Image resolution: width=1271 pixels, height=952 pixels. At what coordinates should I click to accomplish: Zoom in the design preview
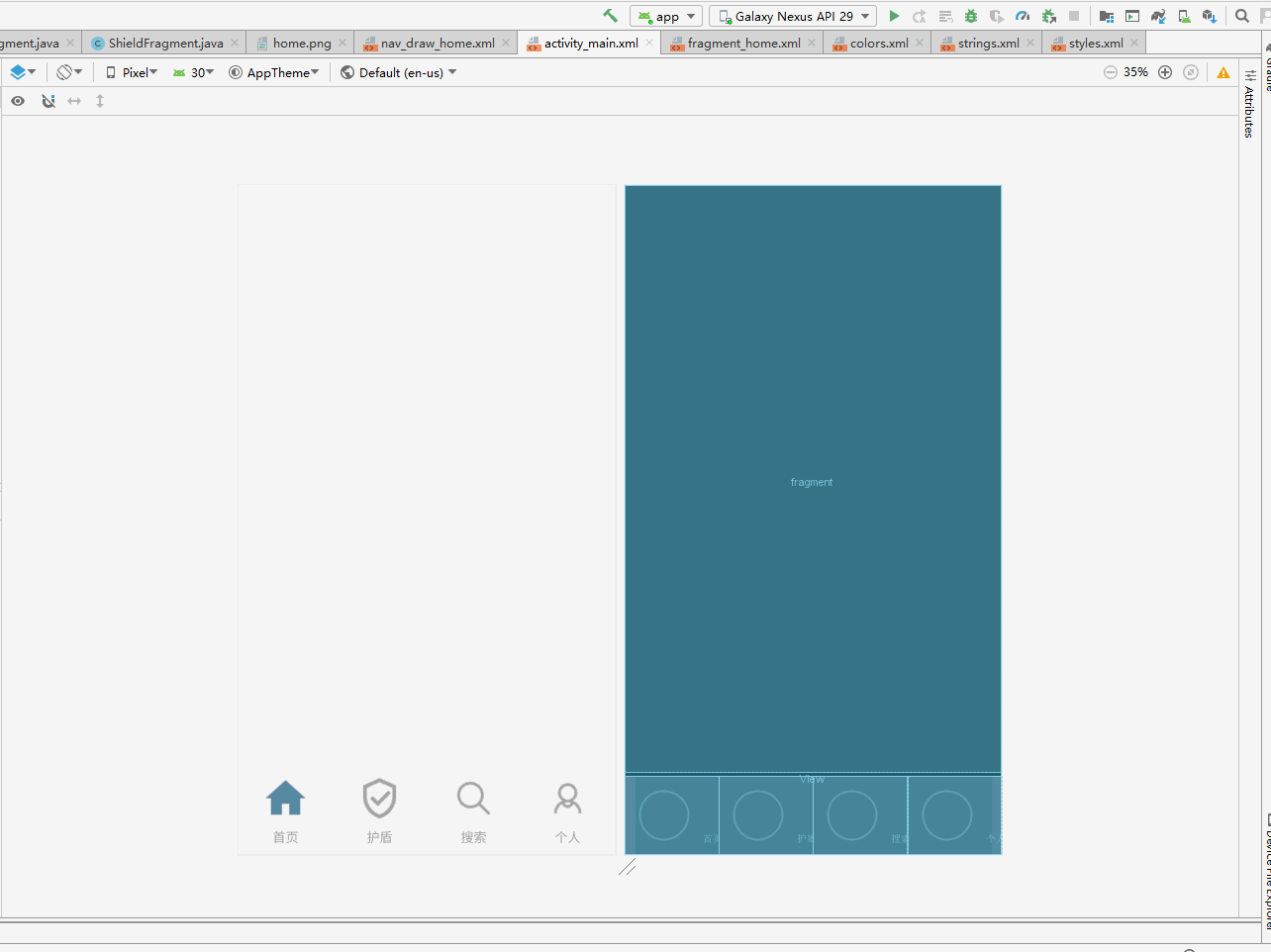click(x=1165, y=72)
